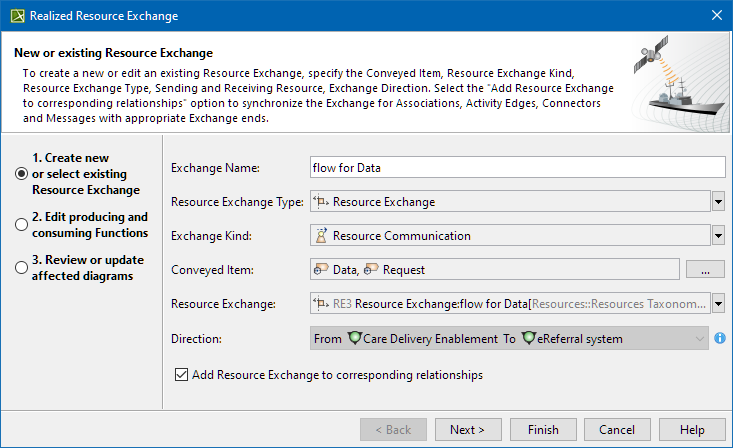Select Review or update affected diagrams
The width and height of the screenshot is (733, 448).
tap(22, 268)
